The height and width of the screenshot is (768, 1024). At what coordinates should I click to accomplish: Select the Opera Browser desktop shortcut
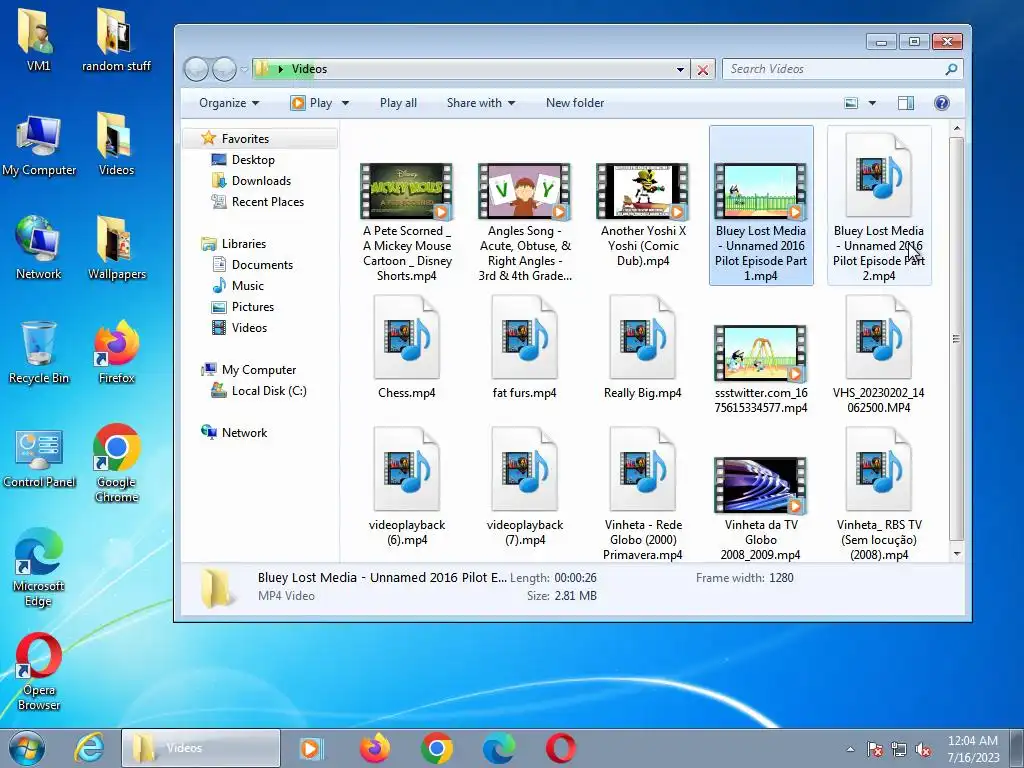(x=39, y=671)
